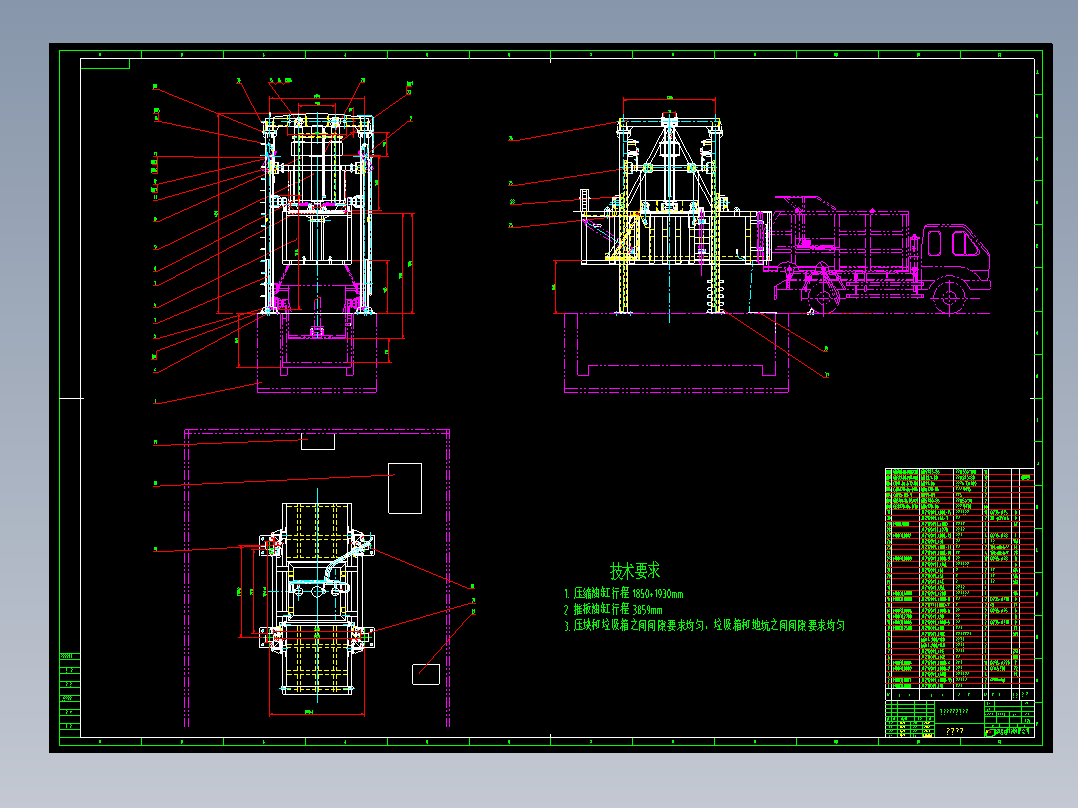This screenshot has width=1078, height=808.
Task: Select small white rectangle at plan view top
Action: 318,441
